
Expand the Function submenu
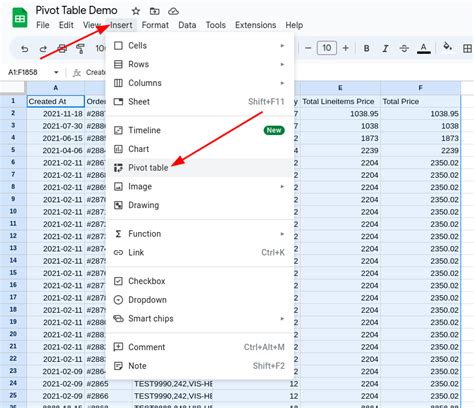tap(200, 234)
